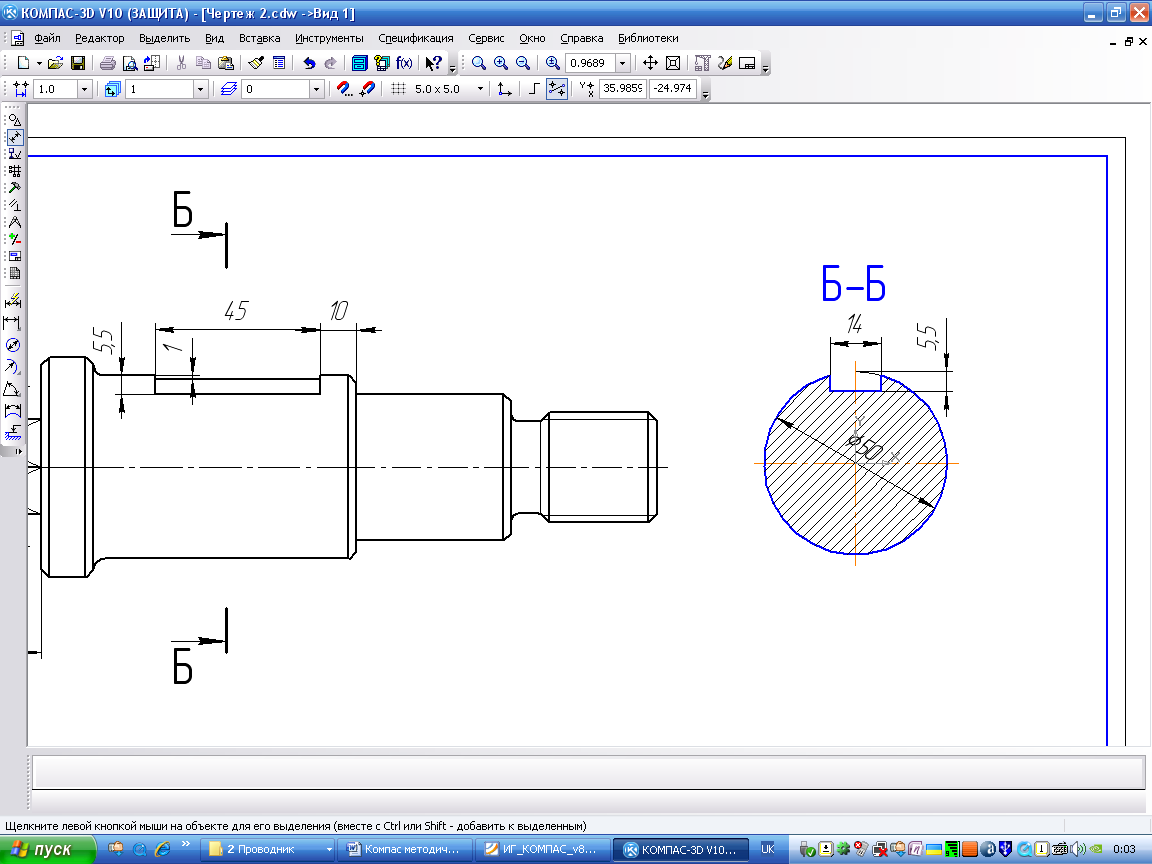Open the variables f(x) icon
The height and width of the screenshot is (864, 1152).
[x=404, y=63]
